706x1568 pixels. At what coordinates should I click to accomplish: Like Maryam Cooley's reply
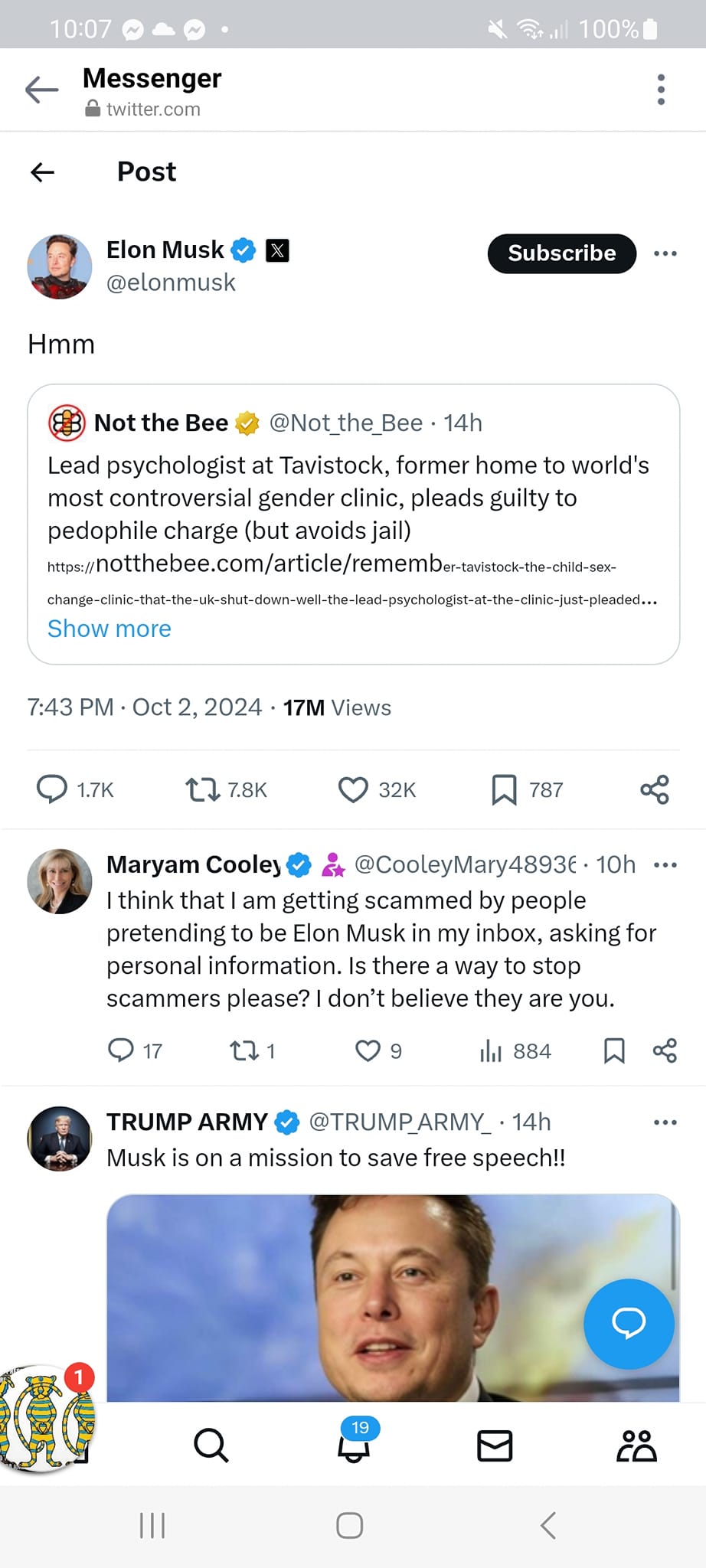pos(368,1050)
